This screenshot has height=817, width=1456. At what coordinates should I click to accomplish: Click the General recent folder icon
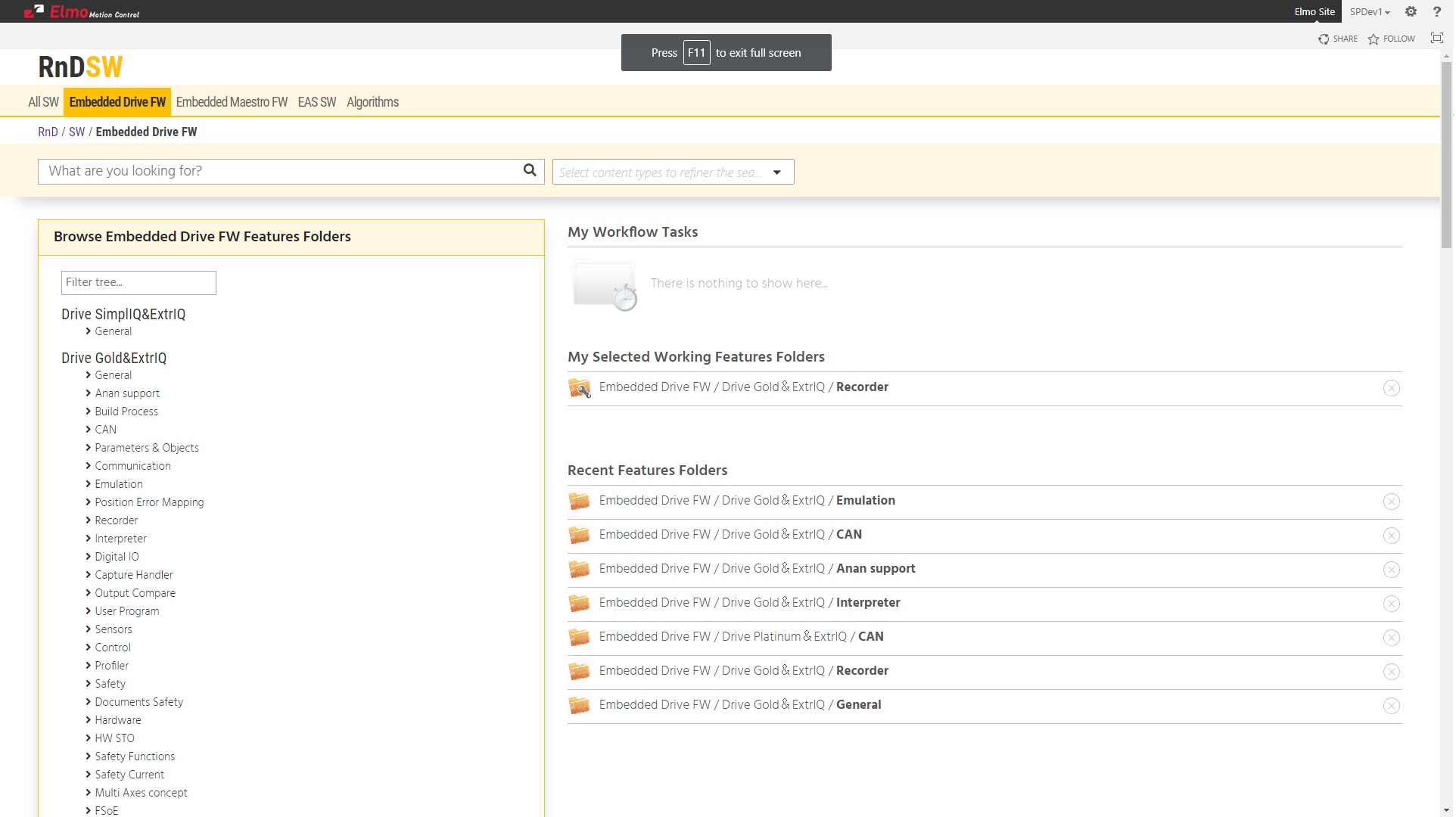579,705
